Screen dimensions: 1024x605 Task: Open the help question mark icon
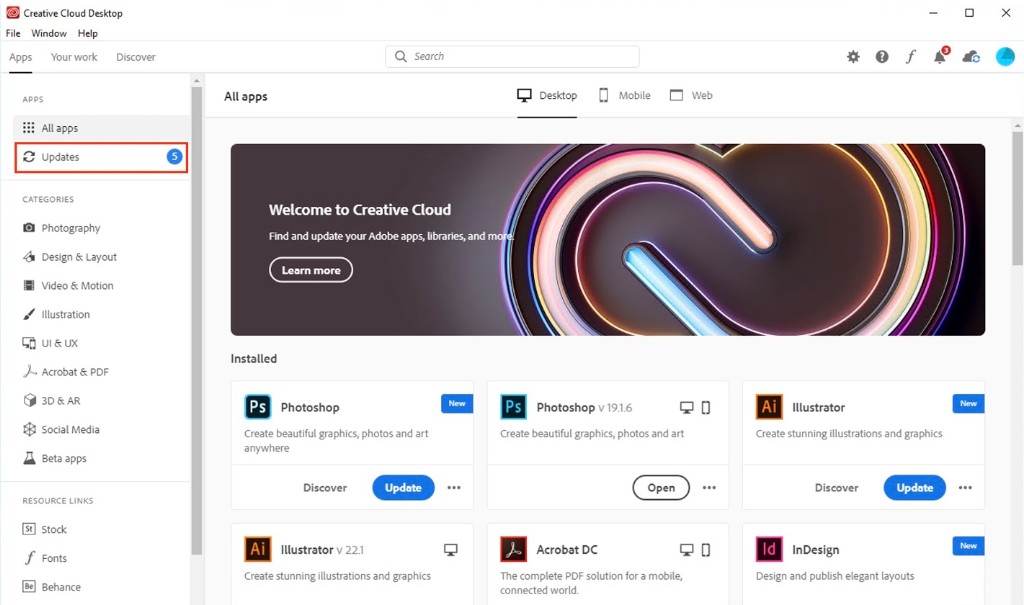(882, 57)
